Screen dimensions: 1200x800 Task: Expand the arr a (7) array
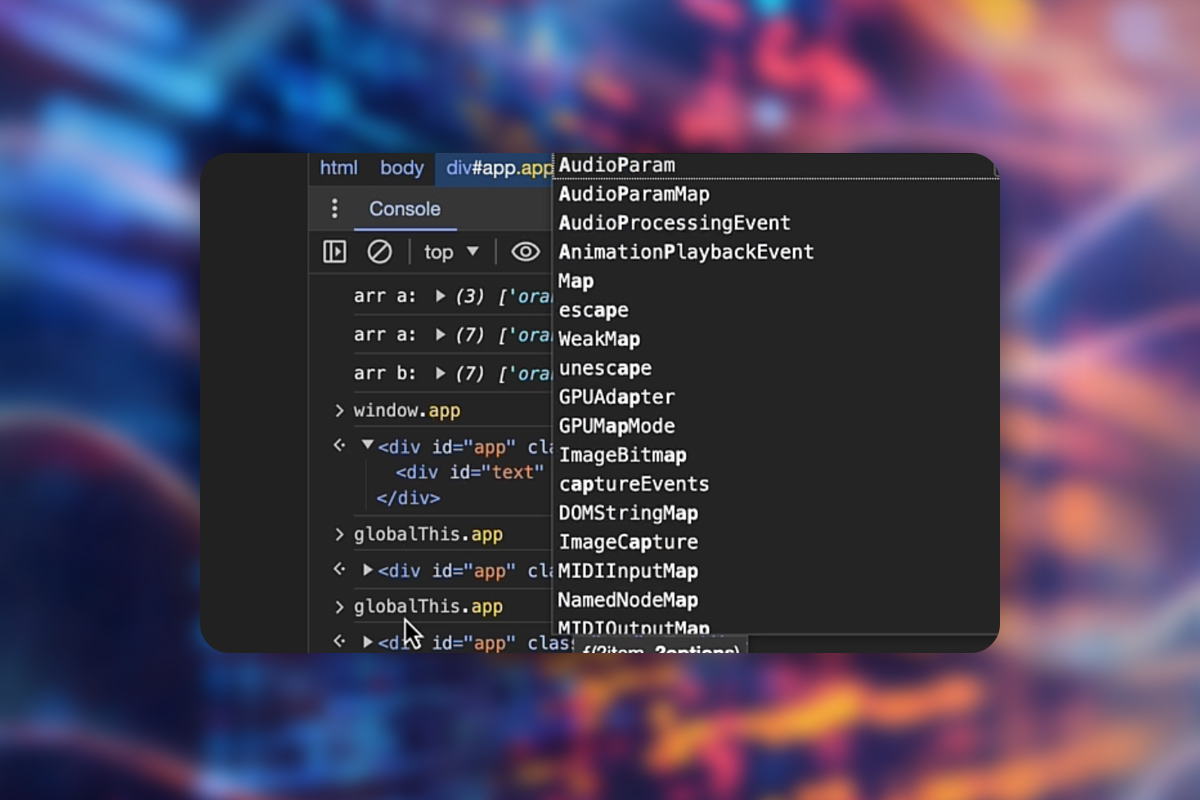440,335
